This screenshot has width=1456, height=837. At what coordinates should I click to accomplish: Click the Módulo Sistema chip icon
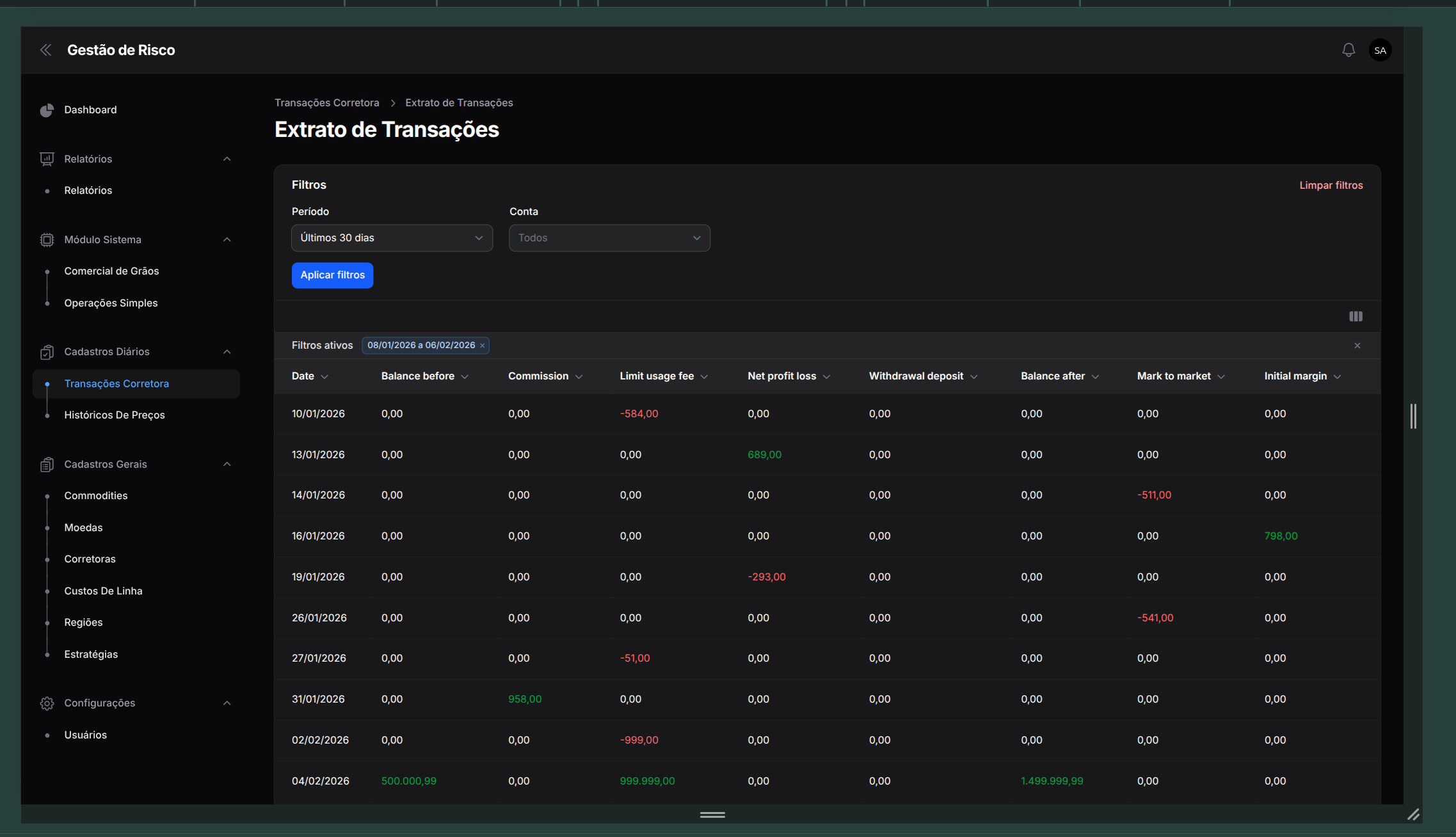[47, 239]
